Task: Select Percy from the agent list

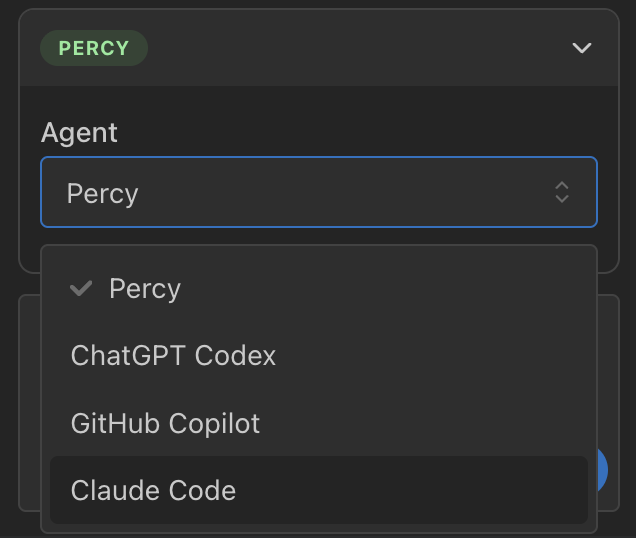Action: click(x=145, y=289)
